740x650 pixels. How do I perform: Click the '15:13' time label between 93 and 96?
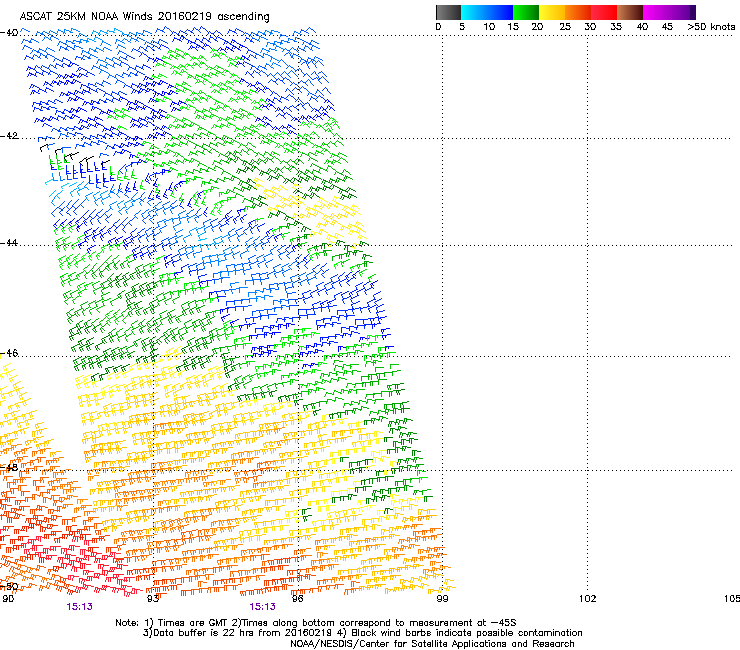[x=262, y=607]
